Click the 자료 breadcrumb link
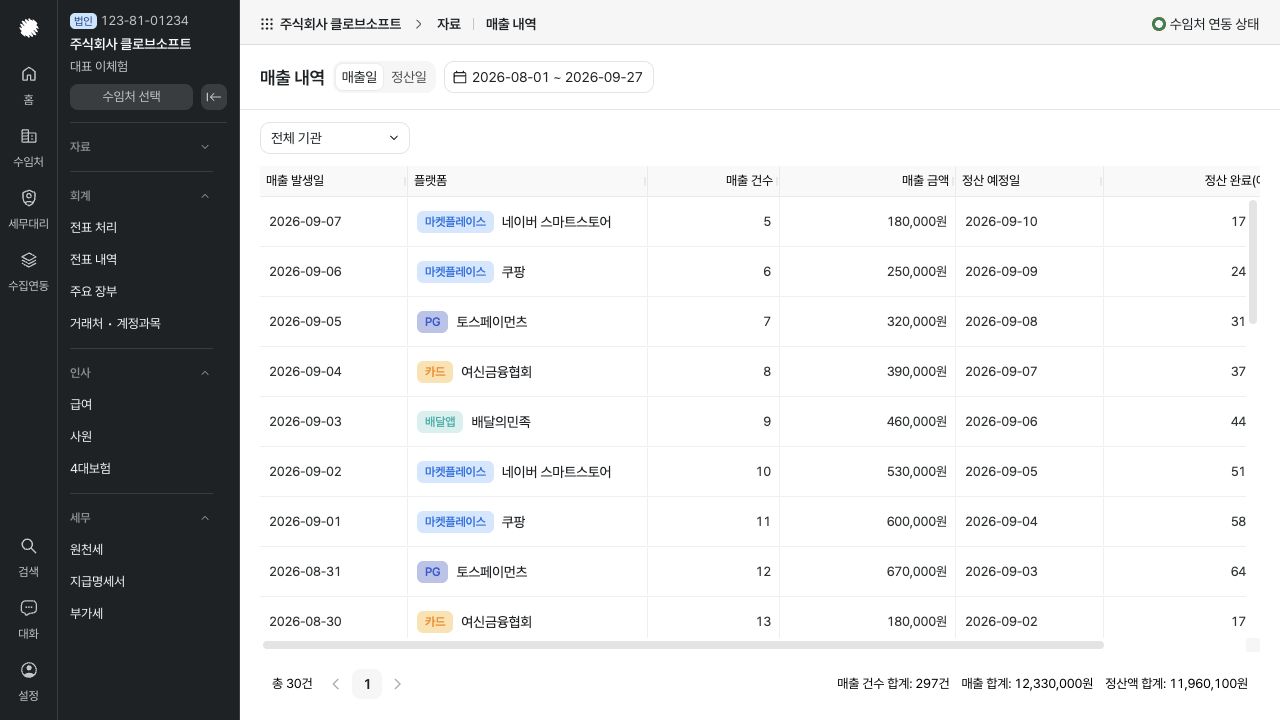The image size is (1280, 720). (449, 24)
